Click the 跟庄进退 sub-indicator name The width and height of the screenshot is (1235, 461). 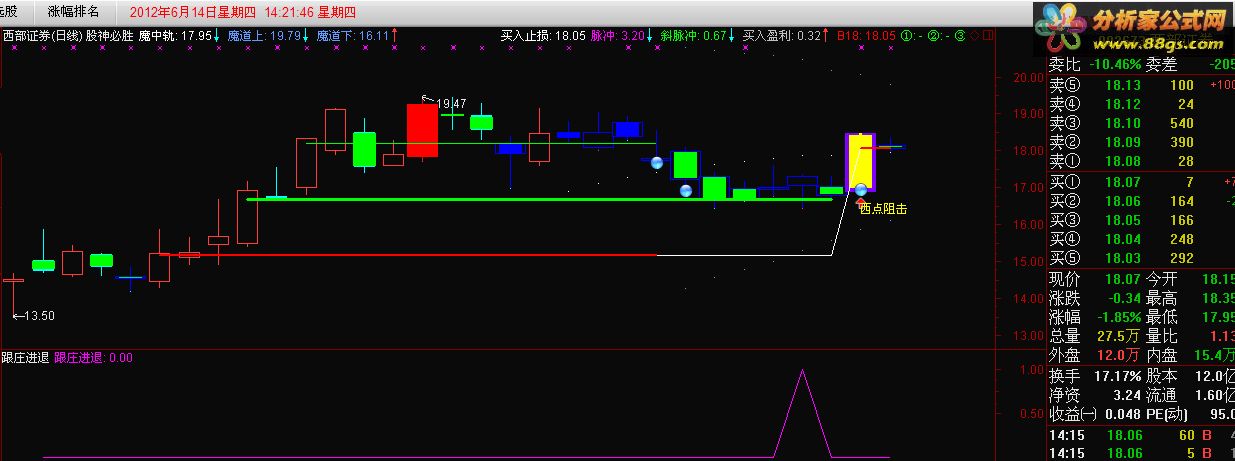pos(25,357)
